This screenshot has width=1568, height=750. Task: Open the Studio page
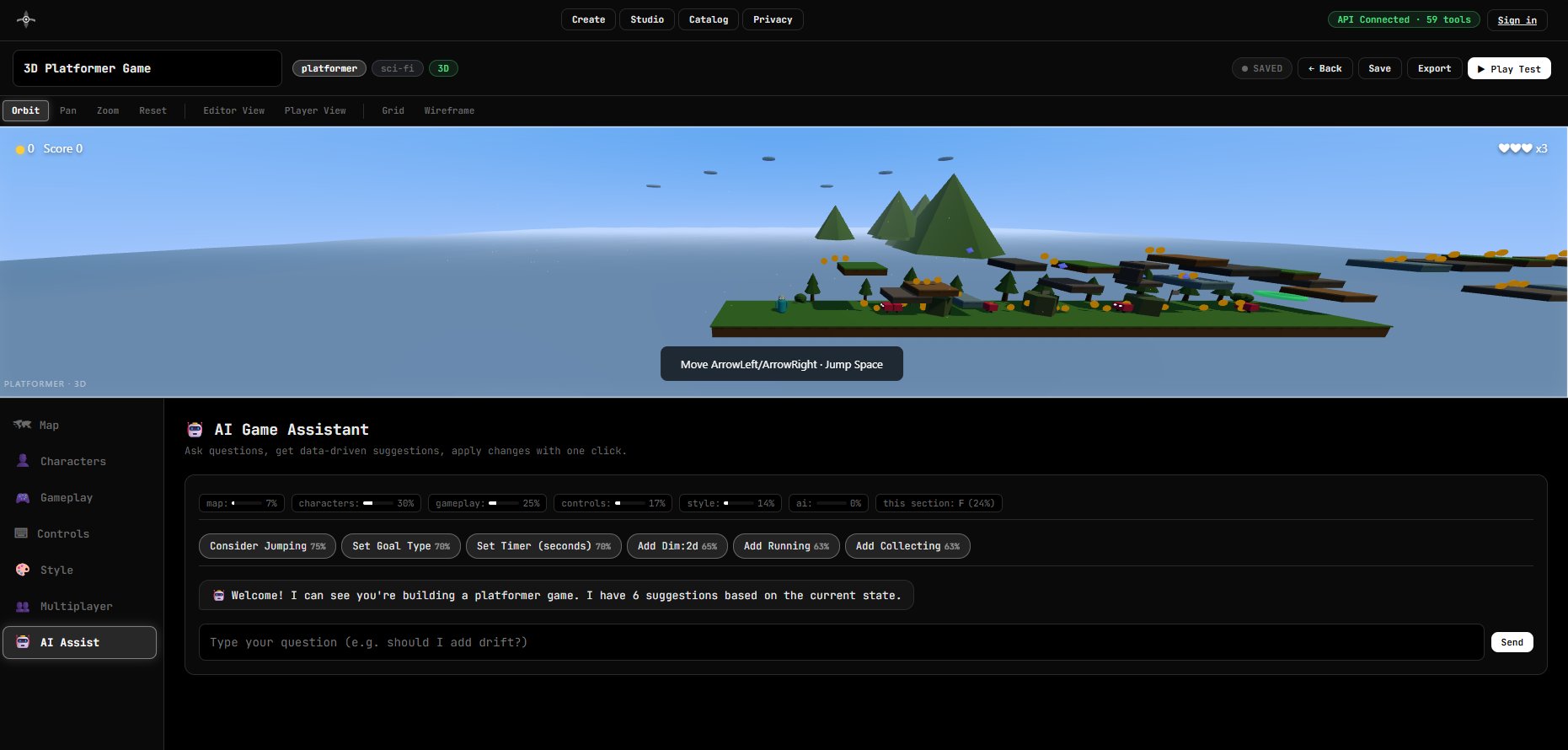tap(647, 19)
